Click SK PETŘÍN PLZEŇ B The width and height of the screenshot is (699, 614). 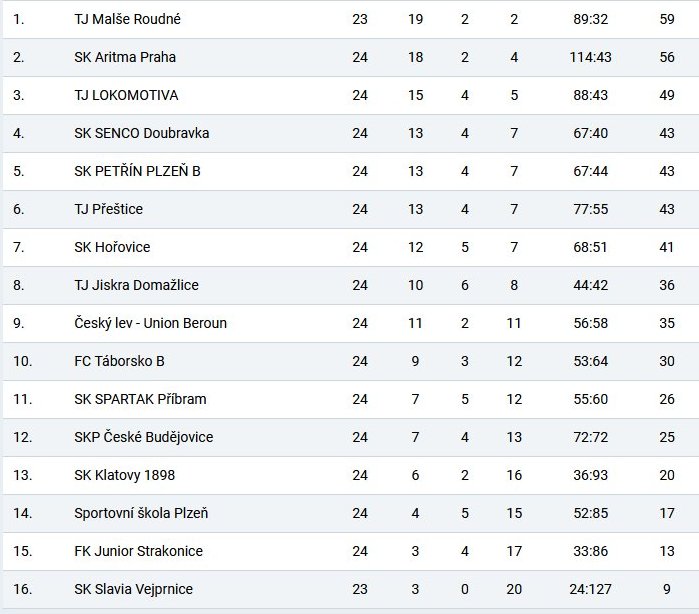click(137, 171)
